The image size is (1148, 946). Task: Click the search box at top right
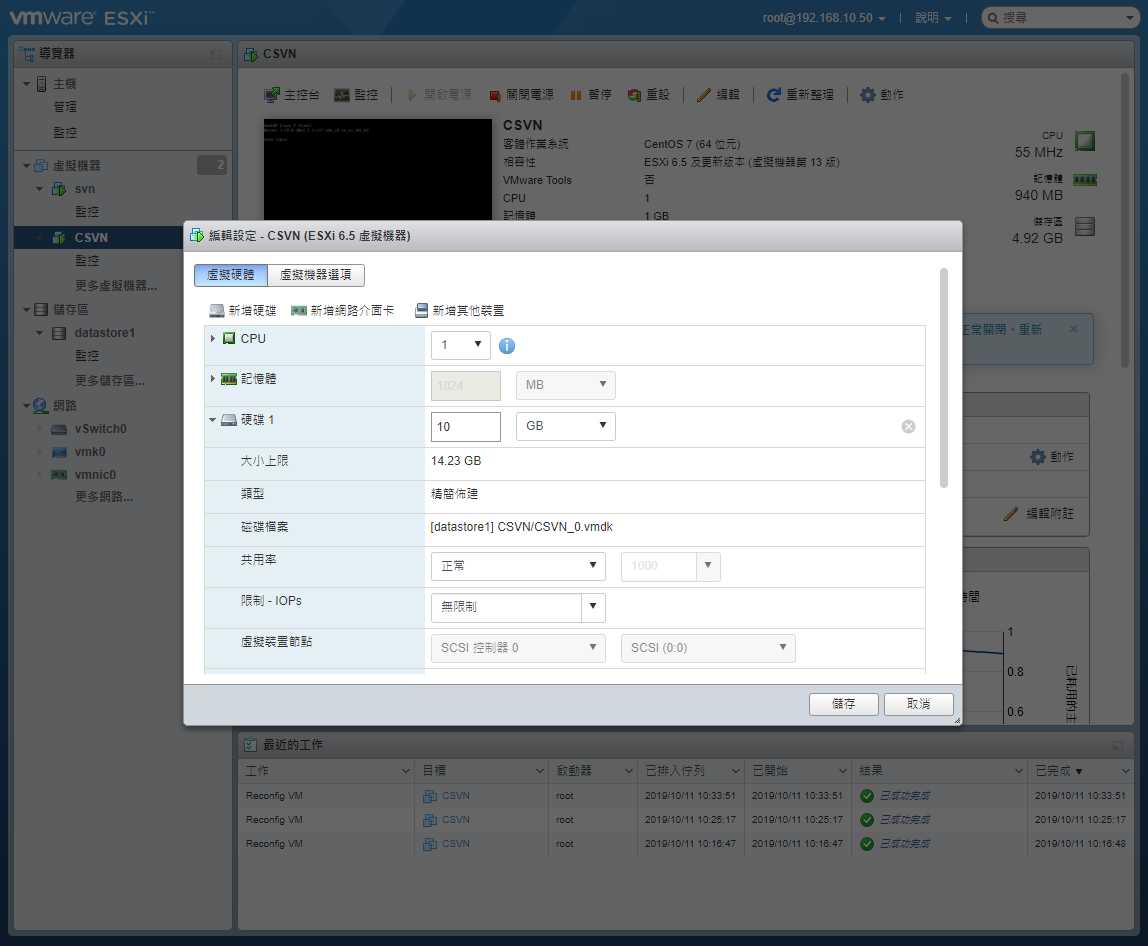pyautogui.click(x=1059, y=18)
